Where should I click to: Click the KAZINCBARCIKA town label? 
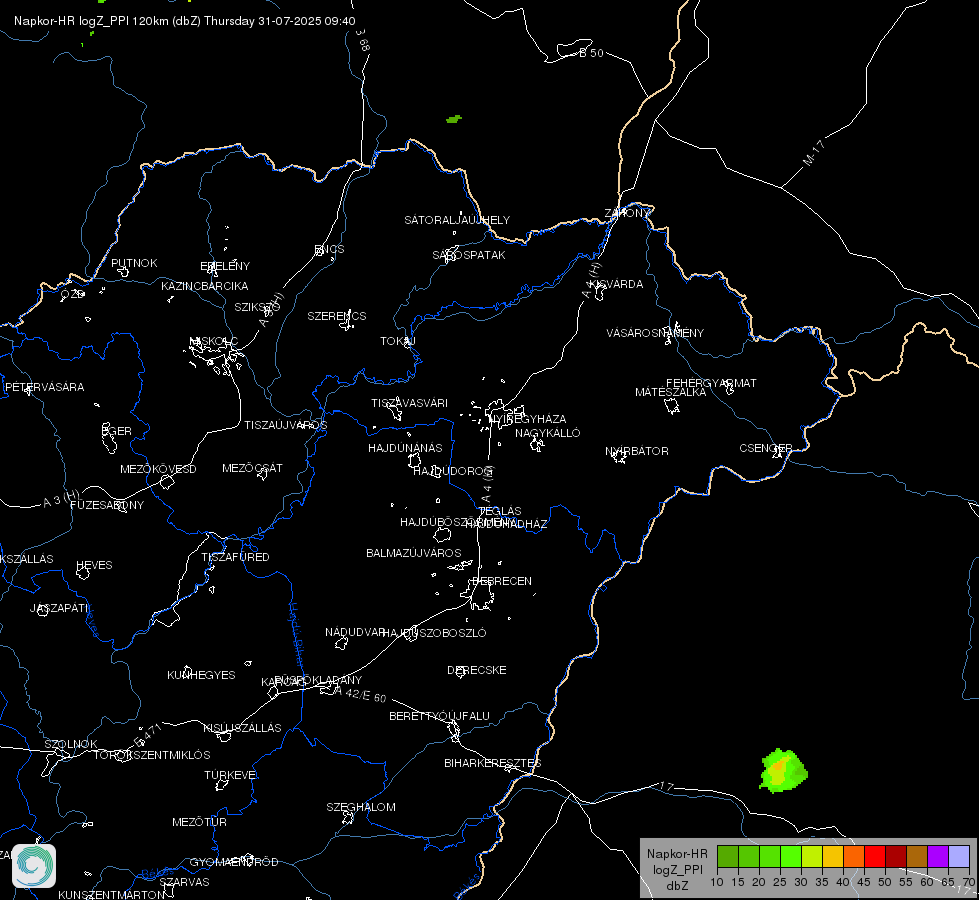pos(205,286)
